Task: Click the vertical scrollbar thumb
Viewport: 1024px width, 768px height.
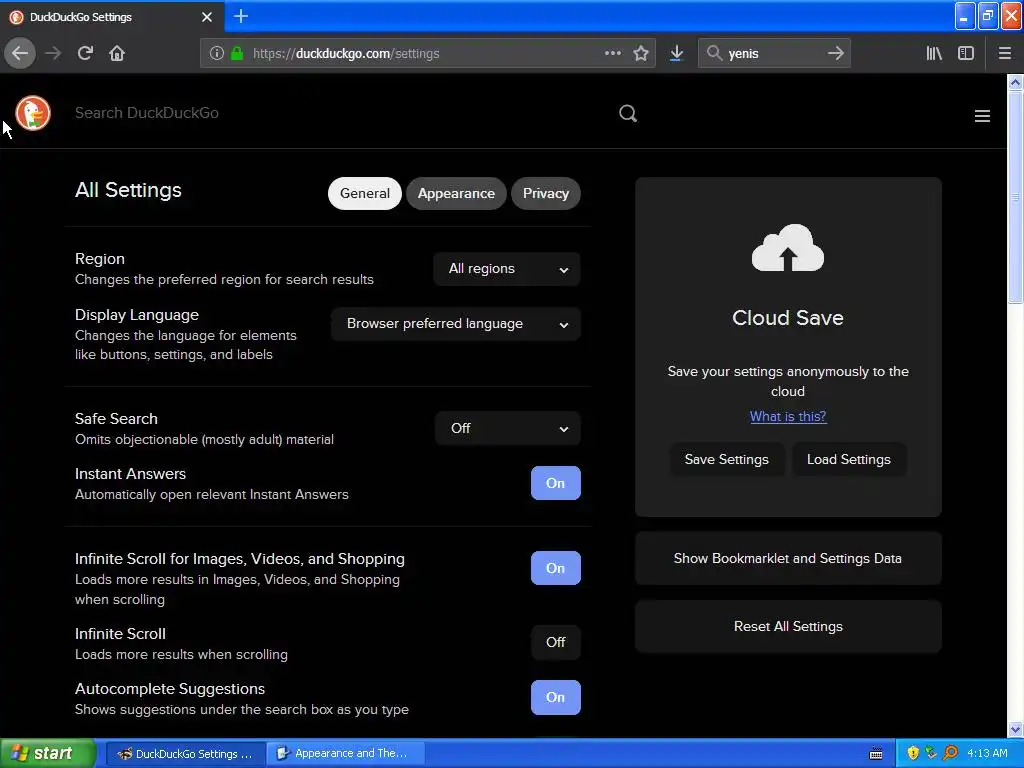Action: coord(1015,197)
